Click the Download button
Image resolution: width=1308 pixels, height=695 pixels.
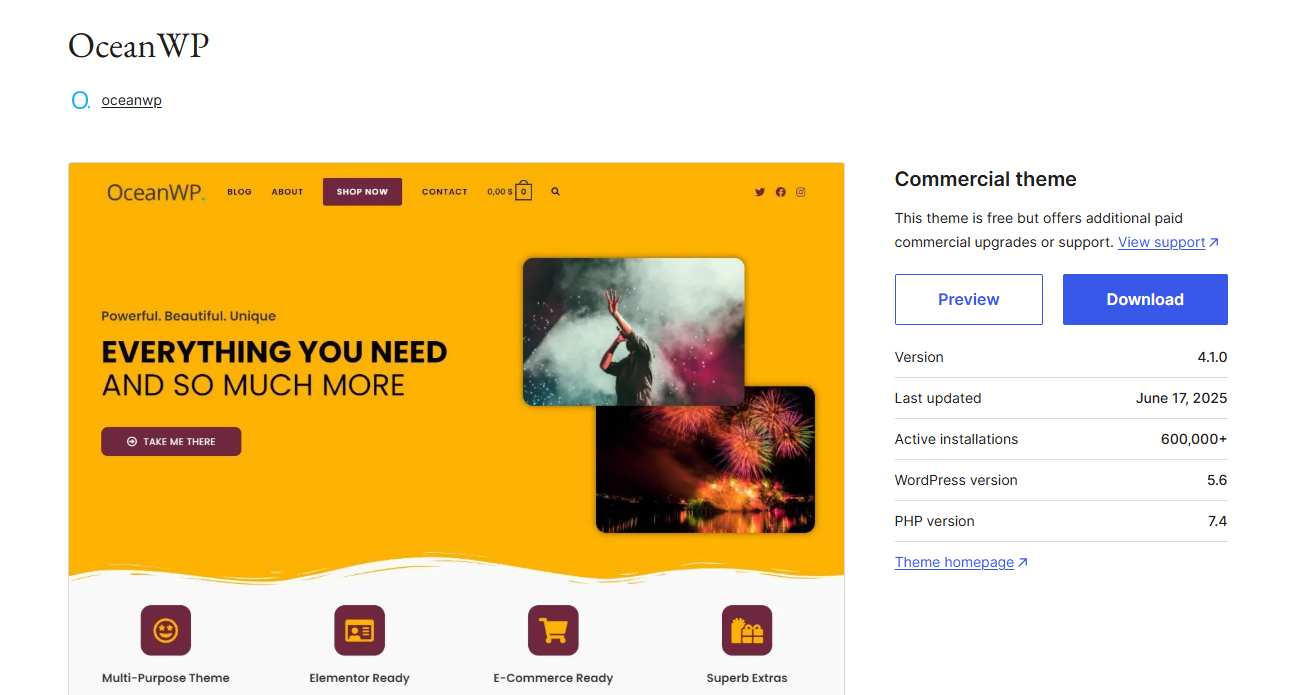(x=1145, y=299)
